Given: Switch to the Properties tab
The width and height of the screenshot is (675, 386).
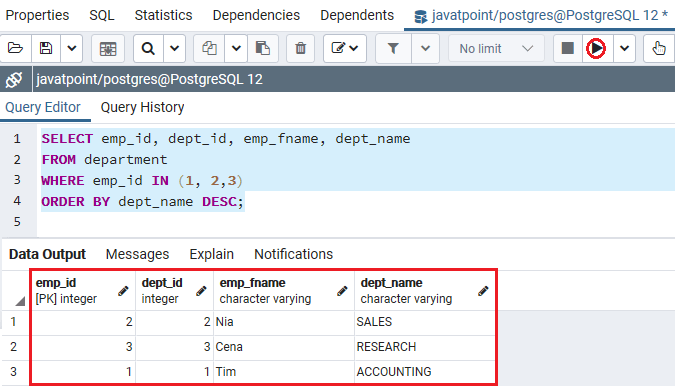Looking at the screenshot, I should 37,15.
